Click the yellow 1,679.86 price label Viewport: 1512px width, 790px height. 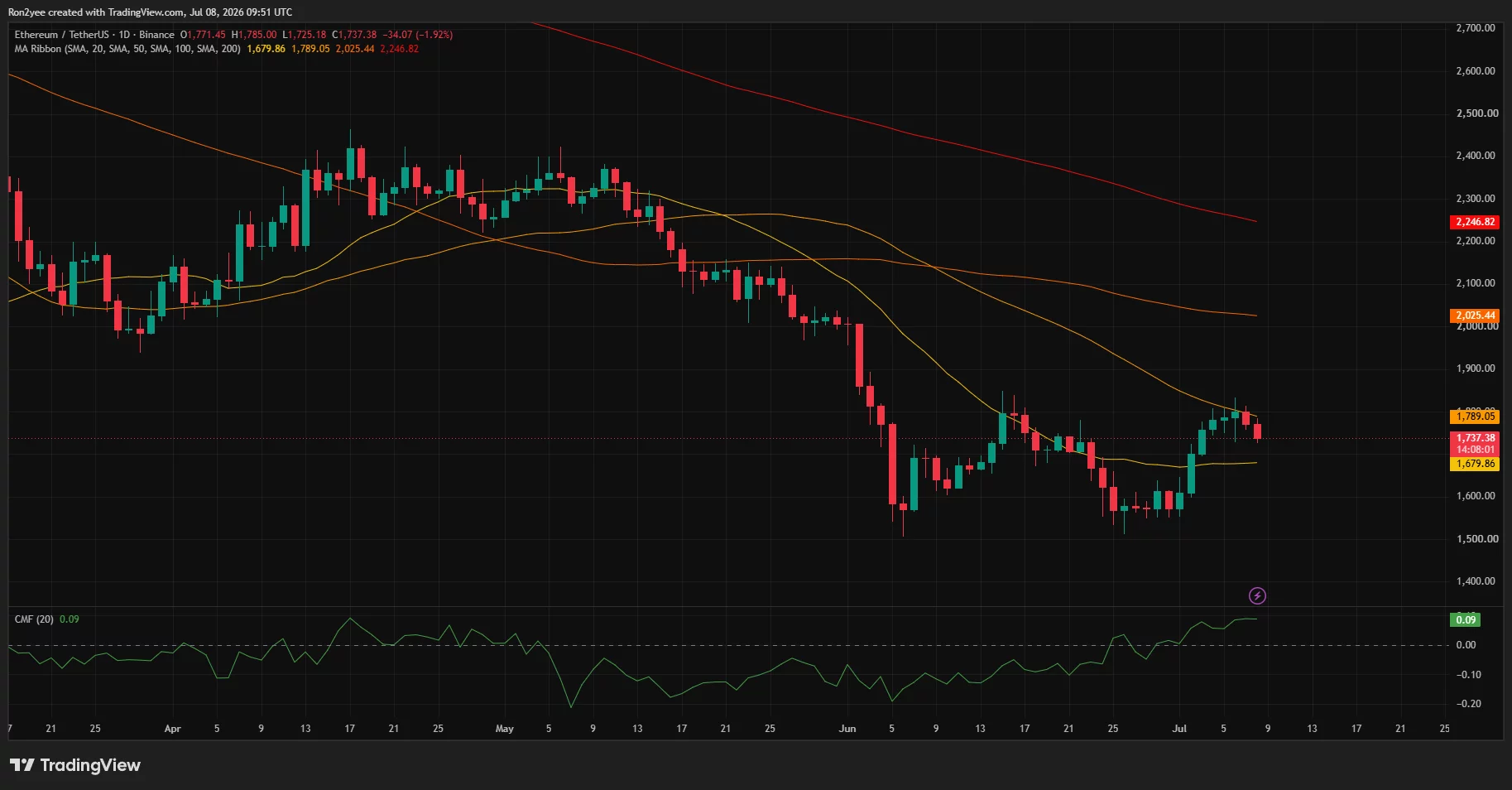coord(1476,464)
